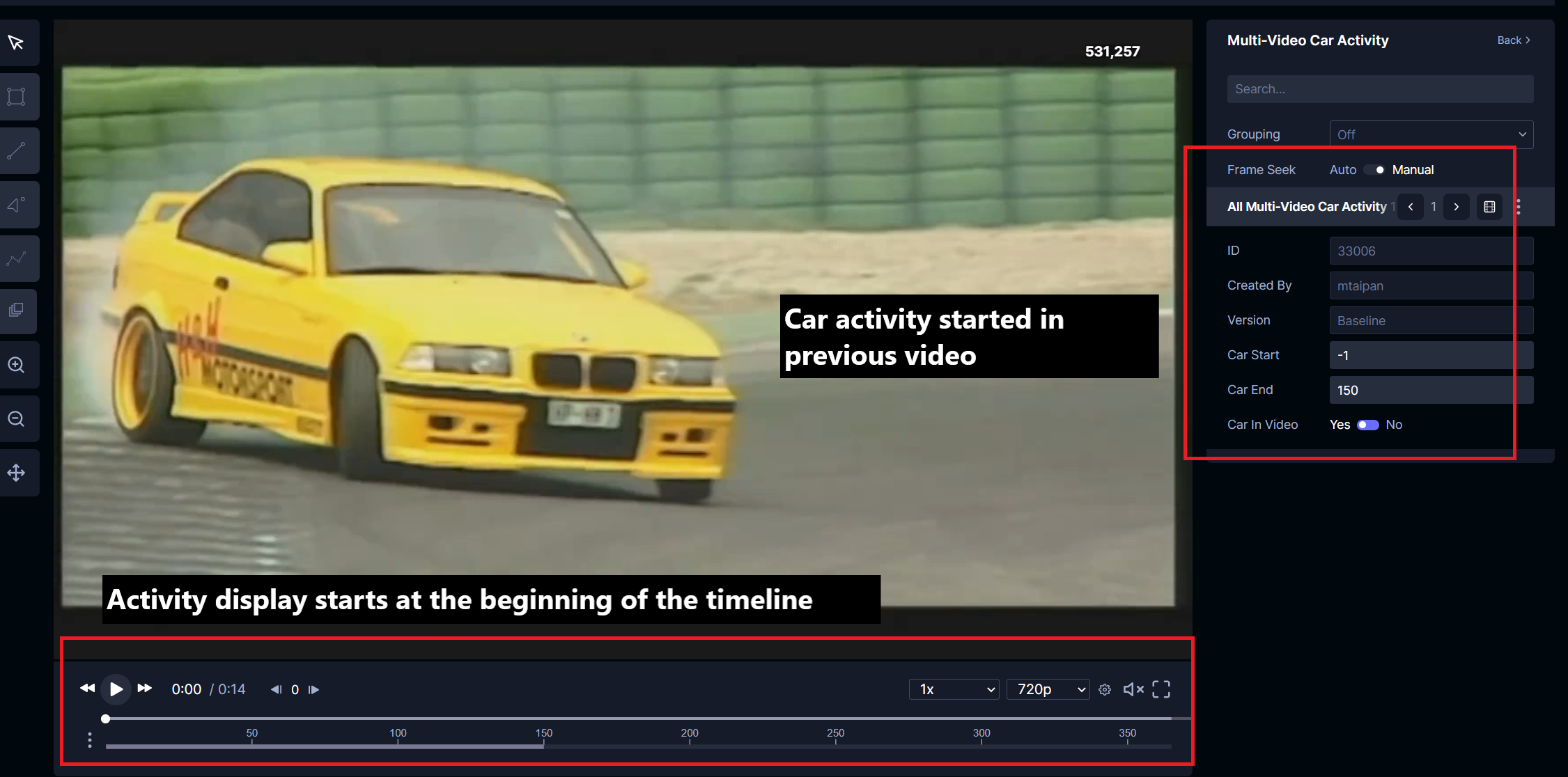The width and height of the screenshot is (1568, 777).
Task: Select the angle measurement tool
Action: [x=16, y=205]
